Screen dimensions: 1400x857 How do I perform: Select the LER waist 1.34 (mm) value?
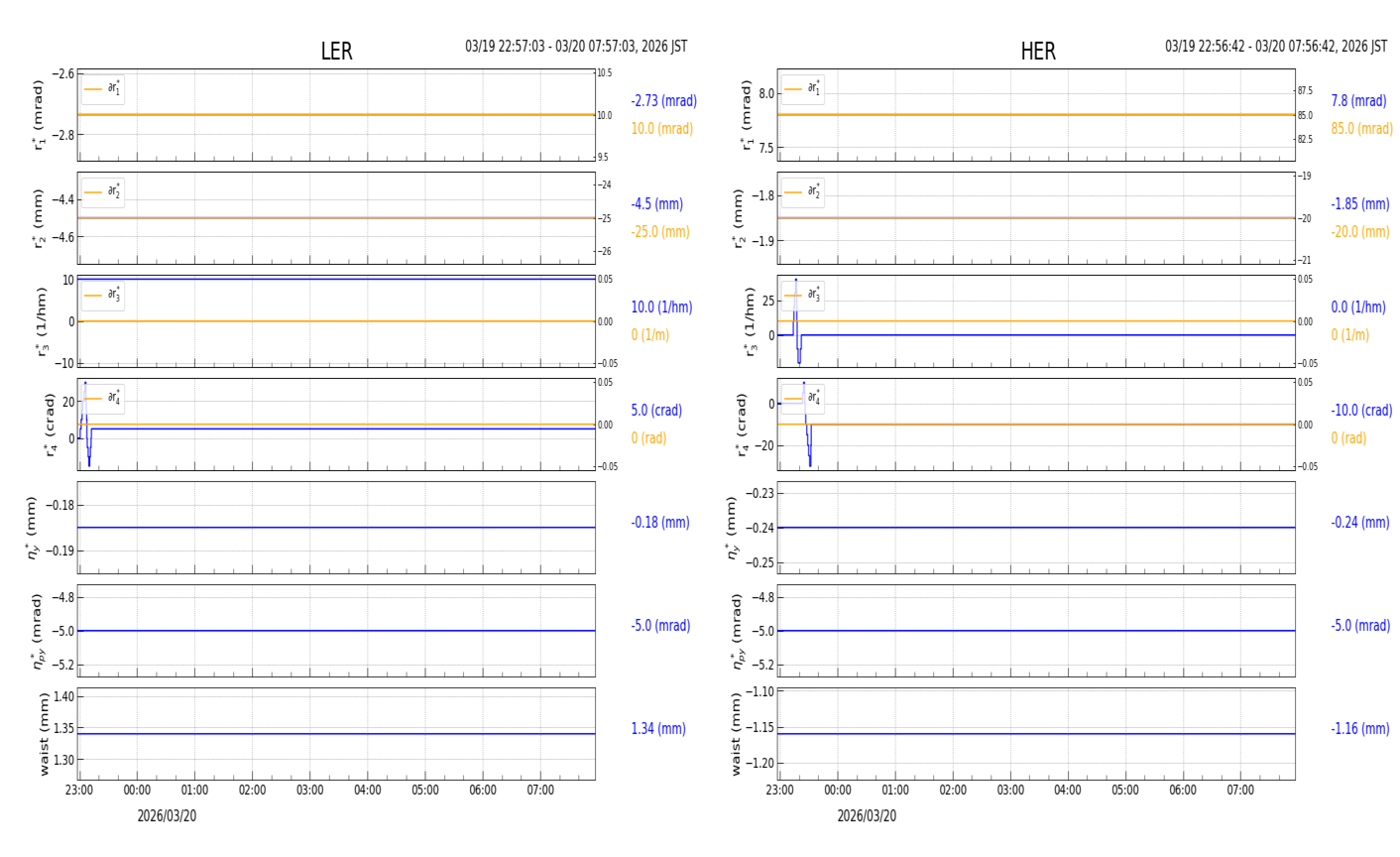(x=658, y=729)
